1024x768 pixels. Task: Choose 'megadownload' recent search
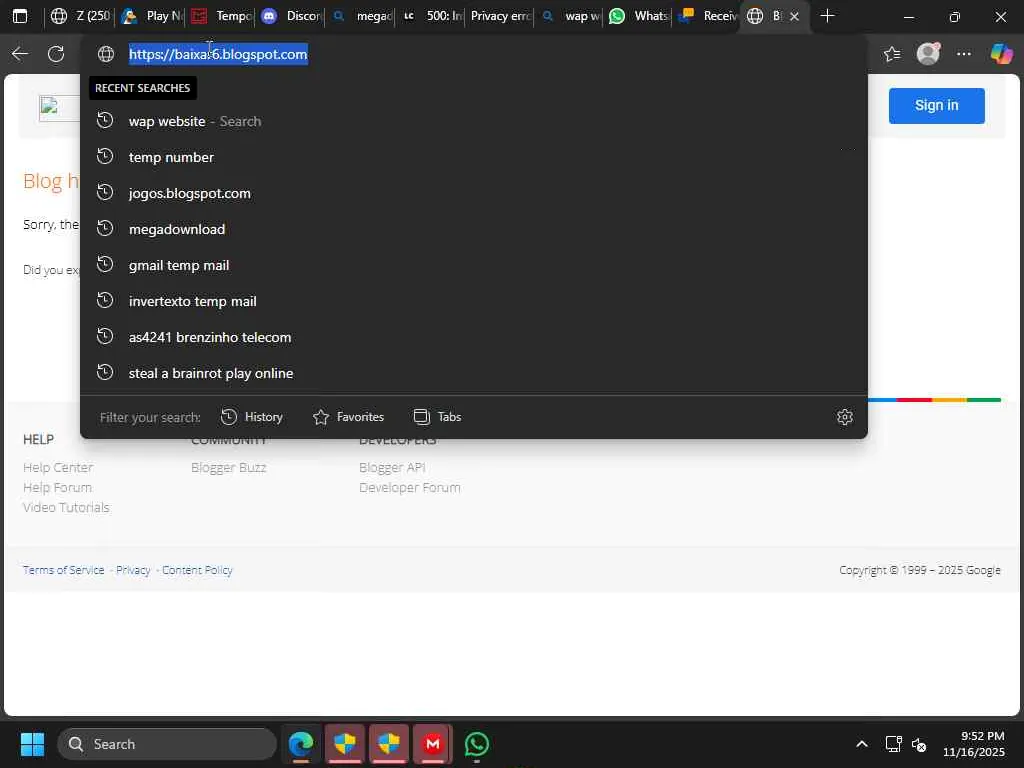[473, 229]
